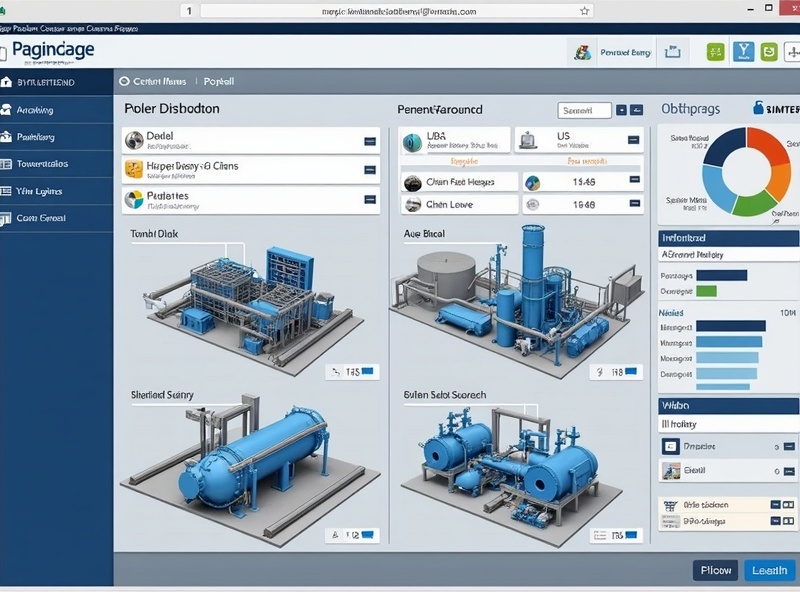800x592 pixels.
Task: Click the Dedel row's round icon
Action: coord(134,140)
